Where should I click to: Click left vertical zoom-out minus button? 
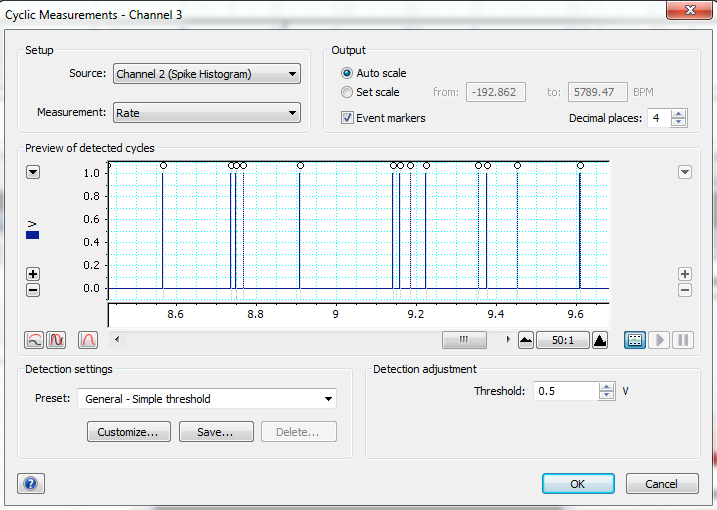(x=33, y=290)
